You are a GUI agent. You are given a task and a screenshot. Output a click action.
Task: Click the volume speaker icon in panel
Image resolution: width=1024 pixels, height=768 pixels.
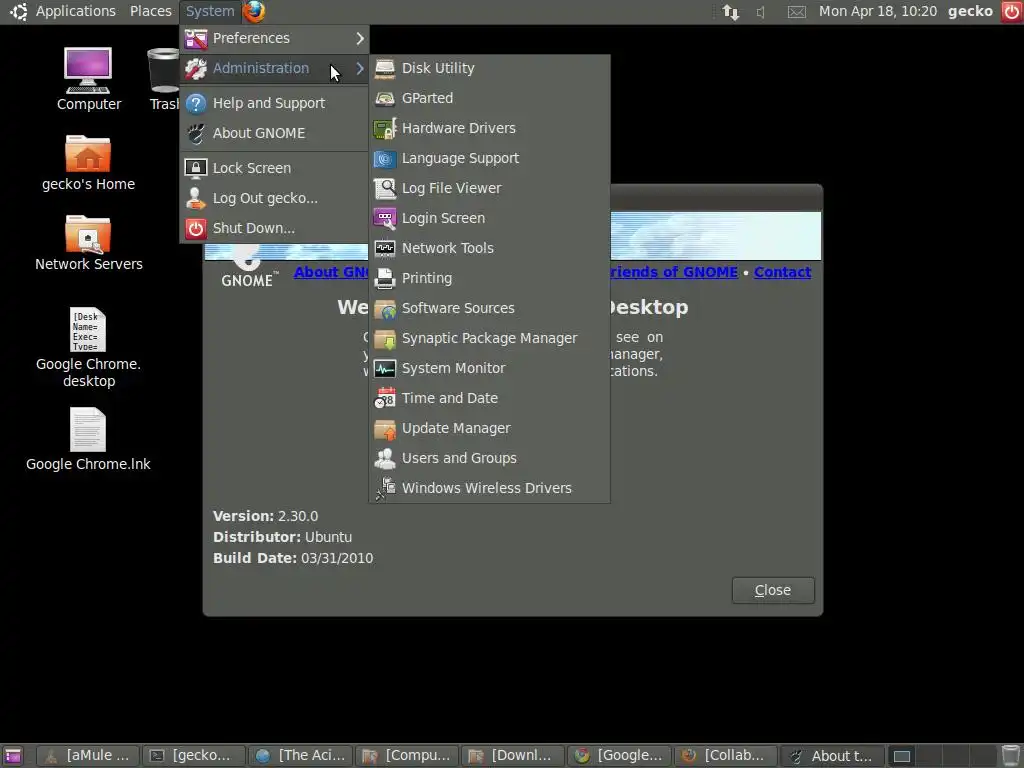coord(761,12)
